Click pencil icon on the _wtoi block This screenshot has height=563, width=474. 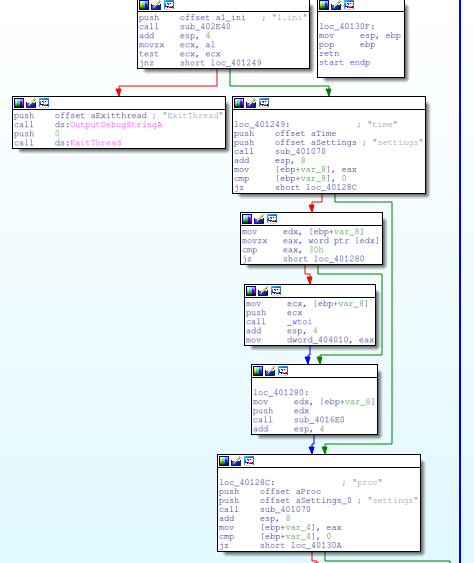click(x=263, y=291)
